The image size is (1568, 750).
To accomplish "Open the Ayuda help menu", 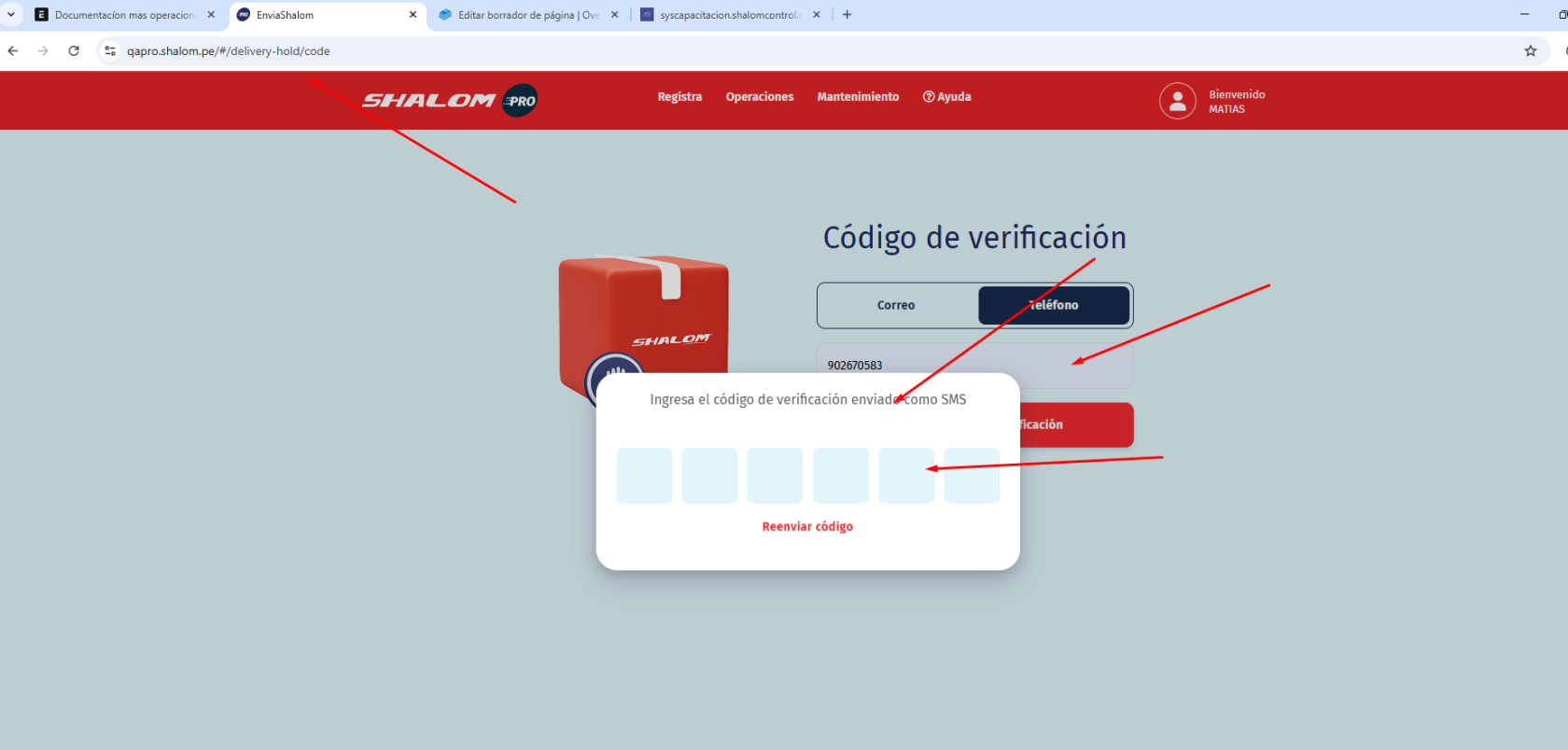I will tap(947, 97).
